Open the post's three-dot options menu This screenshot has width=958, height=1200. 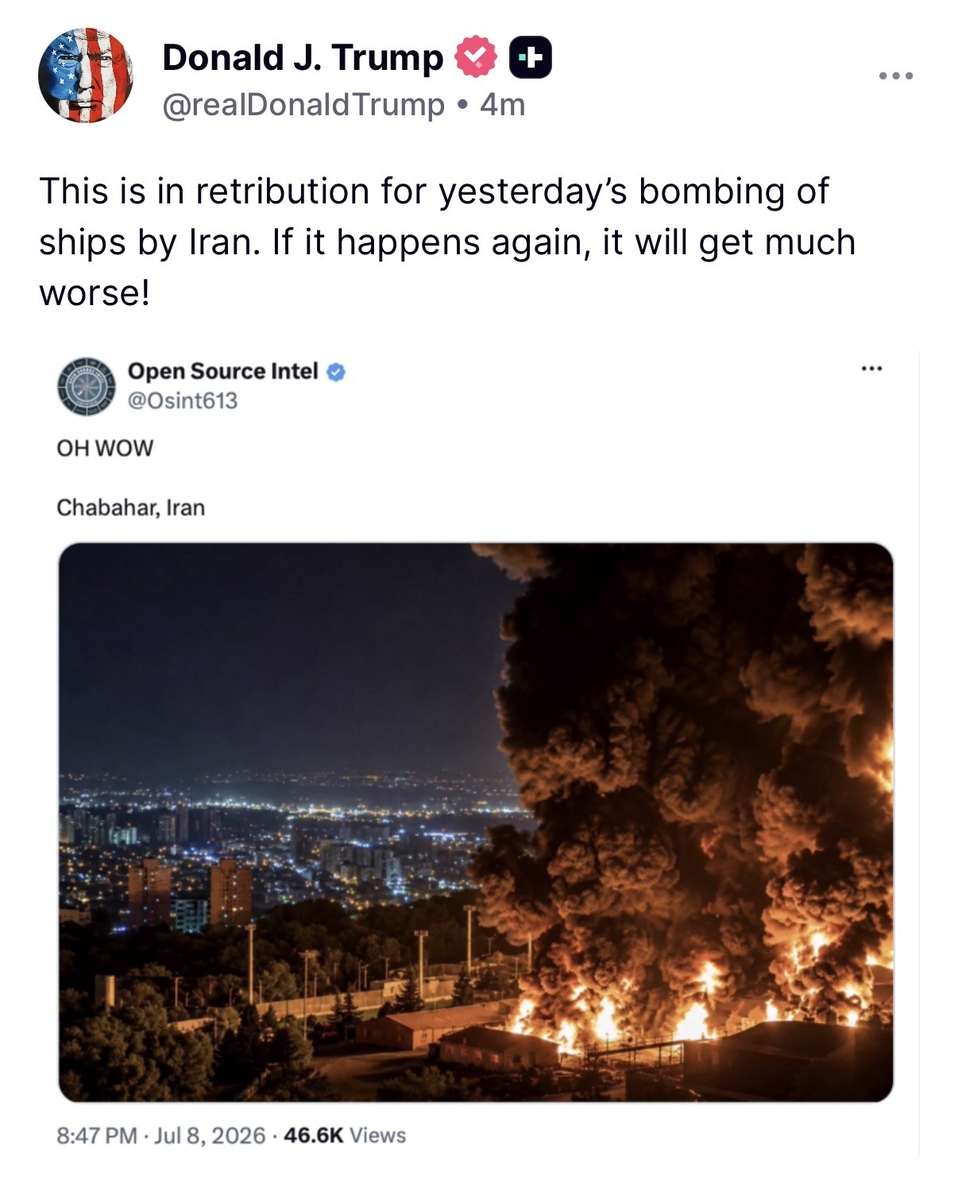[x=895, y=76]
